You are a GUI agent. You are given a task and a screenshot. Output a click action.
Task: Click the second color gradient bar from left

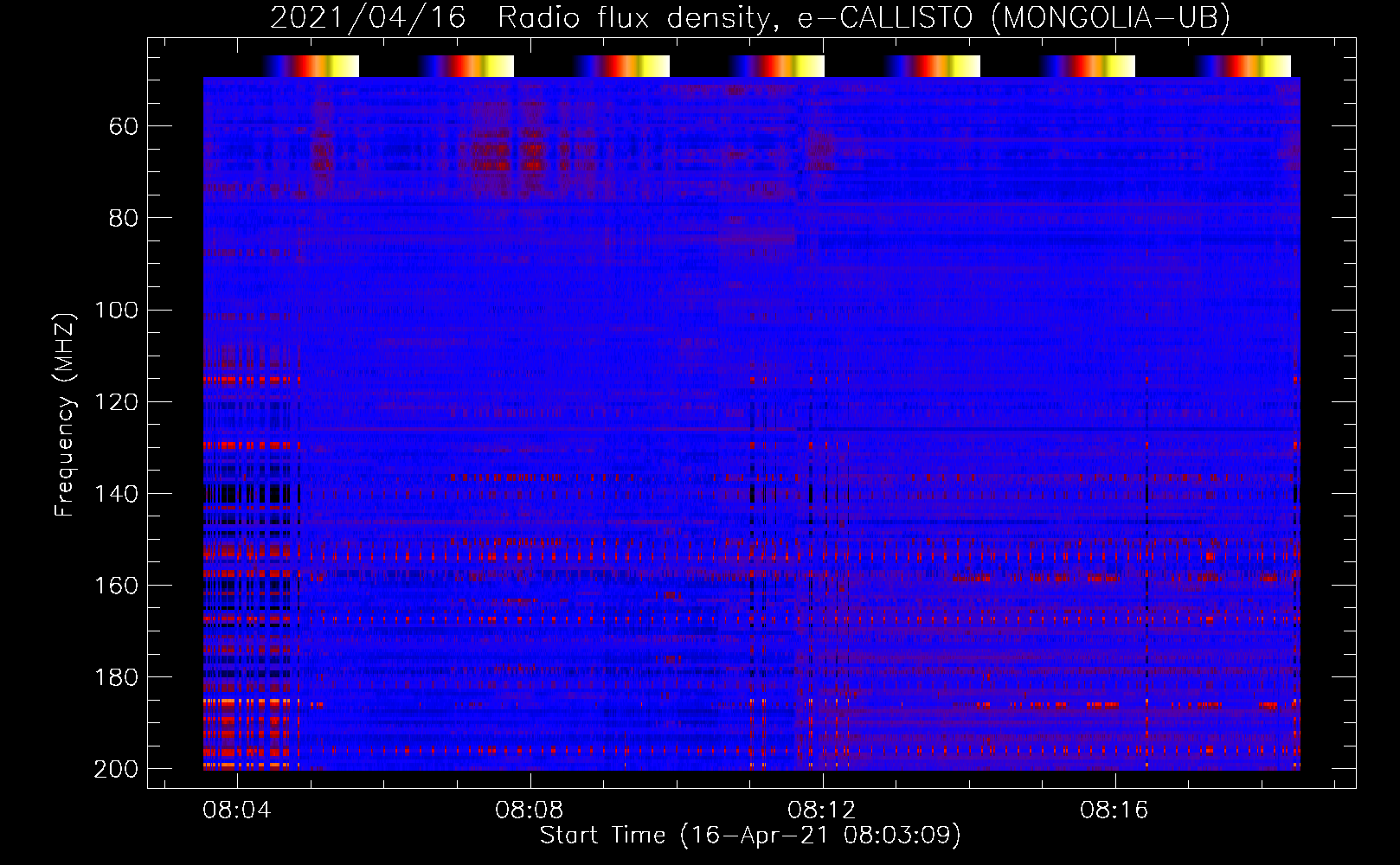tap(466, 66)
